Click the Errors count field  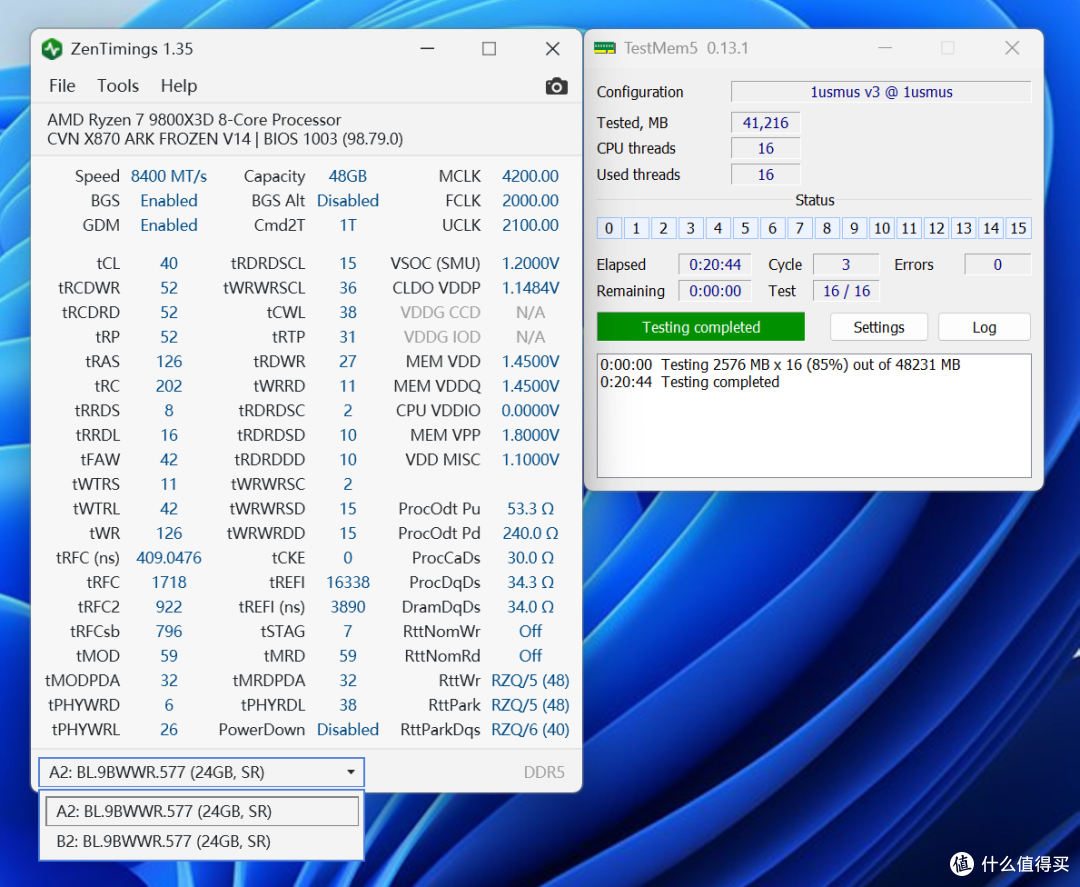coord(997,264)
